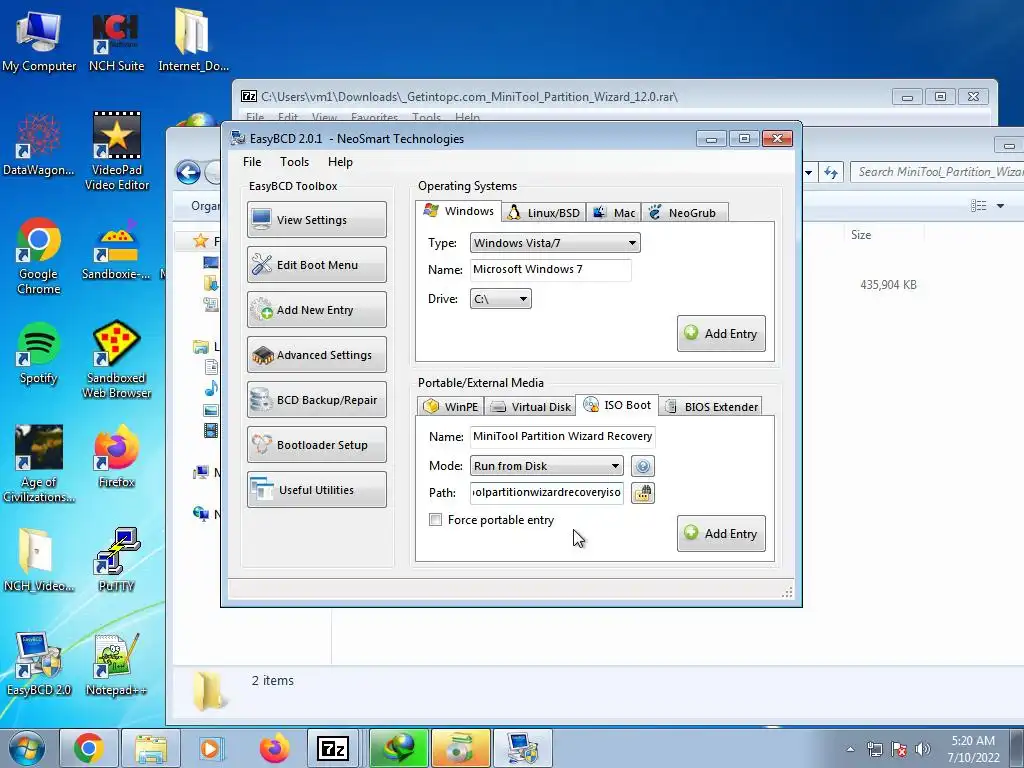Click the Explorer search box for MiniTool_Partition_Wizard
Viewport: 1024px width, 768px height.
938,172
